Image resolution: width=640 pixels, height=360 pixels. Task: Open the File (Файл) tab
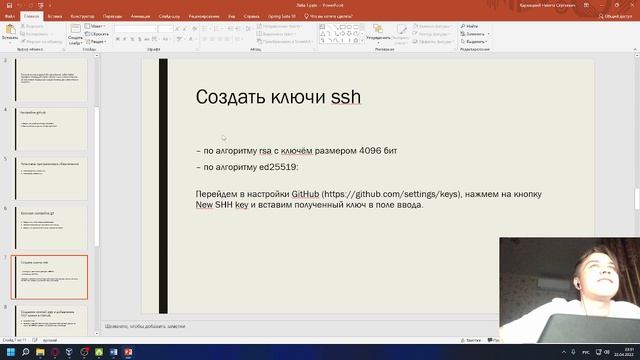(10, 16)
